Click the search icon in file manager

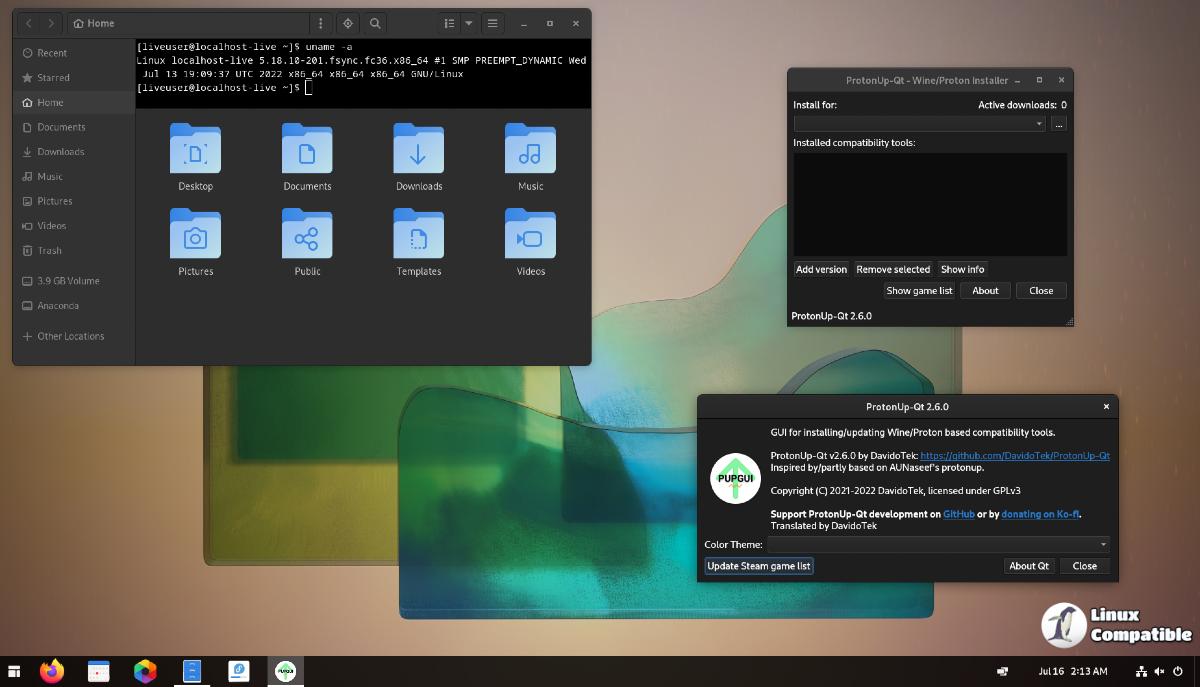[375, 23]
